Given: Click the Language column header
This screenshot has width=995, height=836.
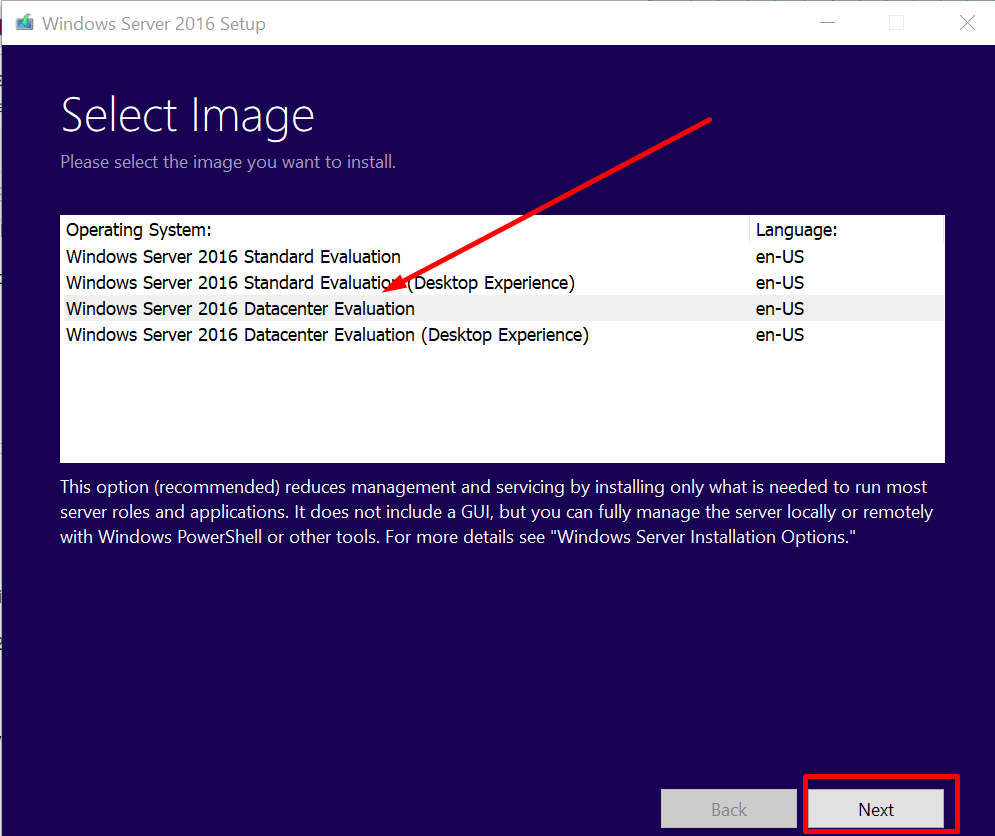Looking at the screenshot, I should click(x=796, y=229).
